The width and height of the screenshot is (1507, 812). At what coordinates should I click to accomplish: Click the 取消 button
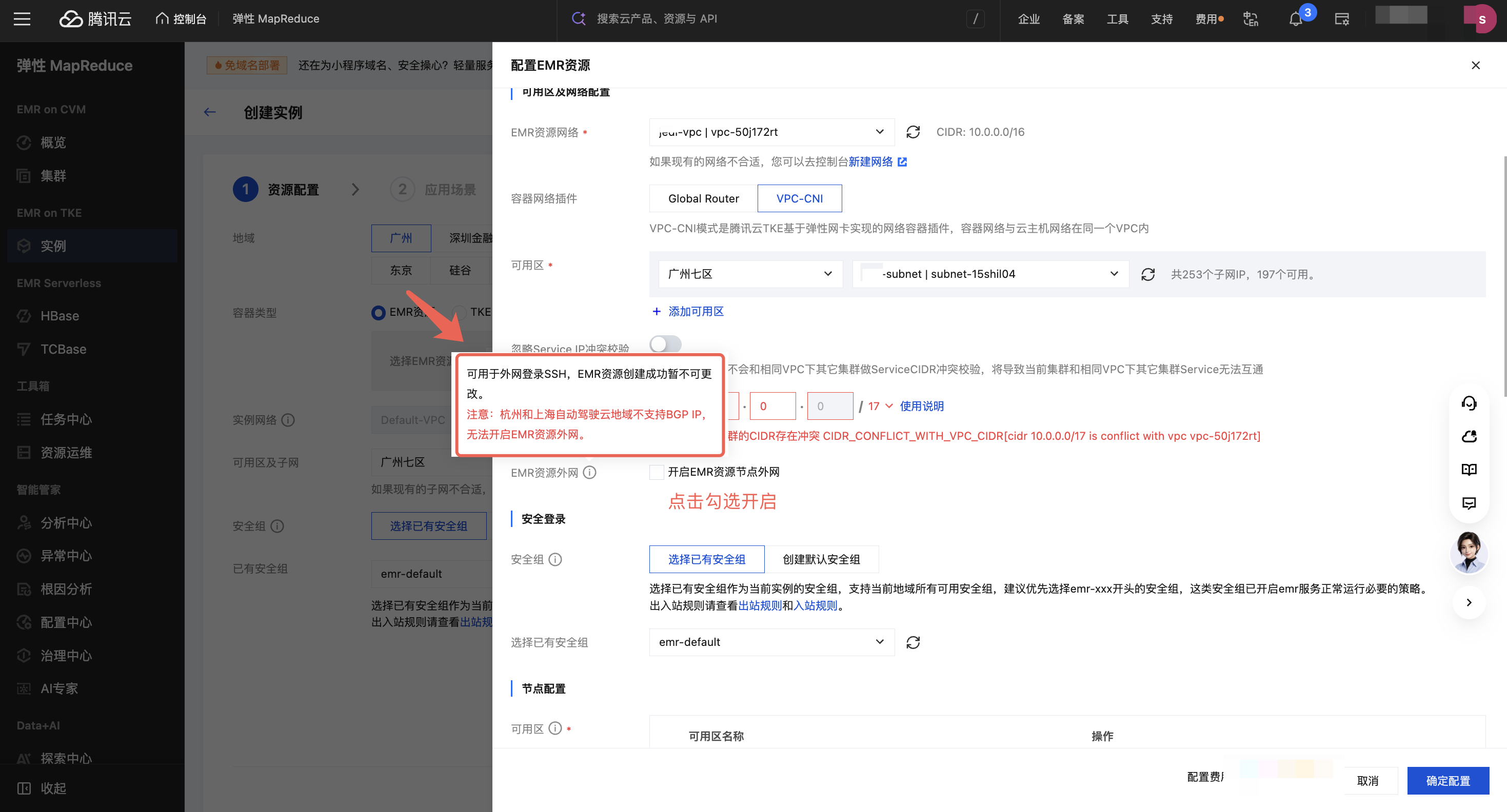click(1368, 780)
